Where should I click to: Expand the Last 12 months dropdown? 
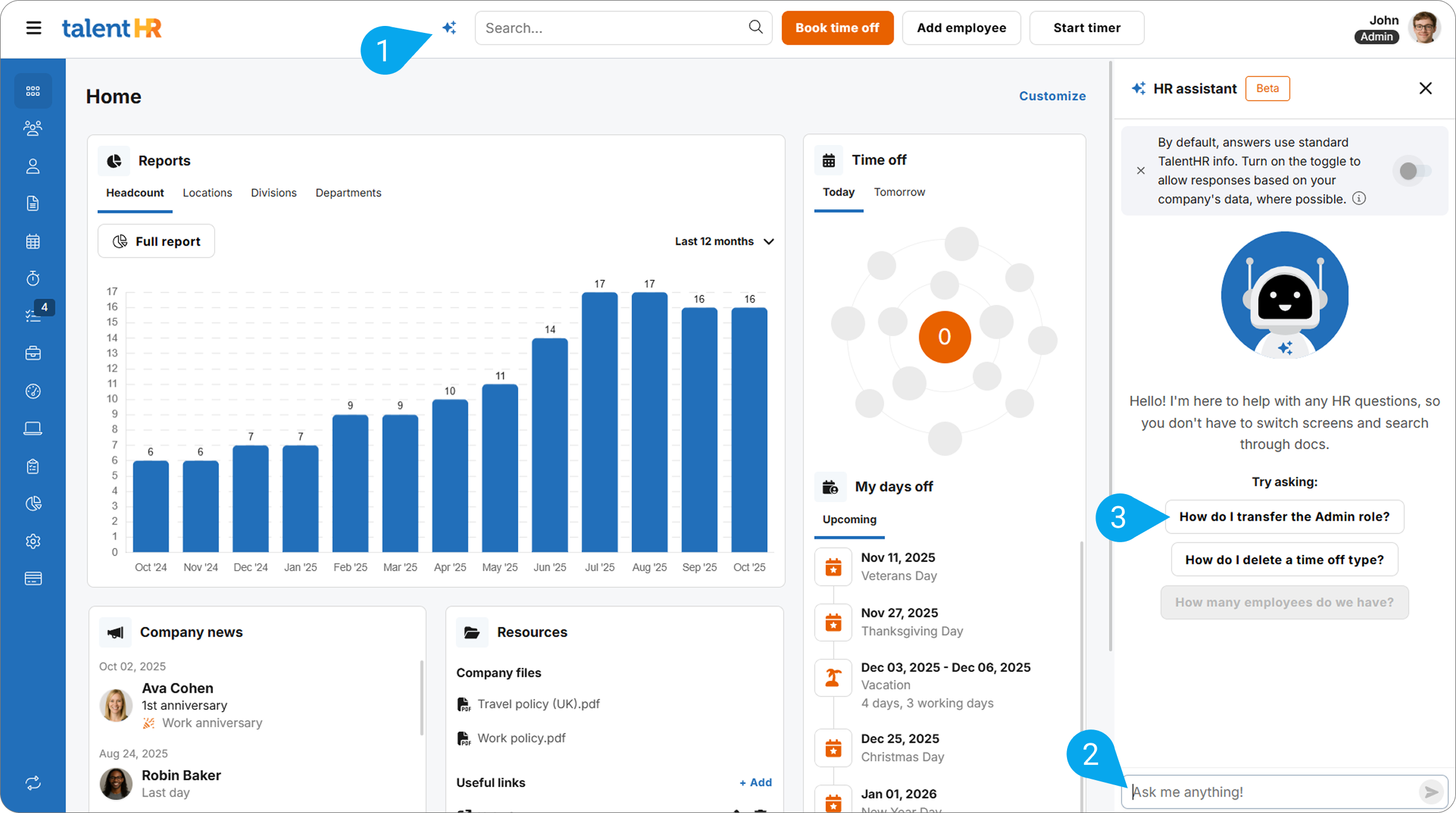coord(724,242)
